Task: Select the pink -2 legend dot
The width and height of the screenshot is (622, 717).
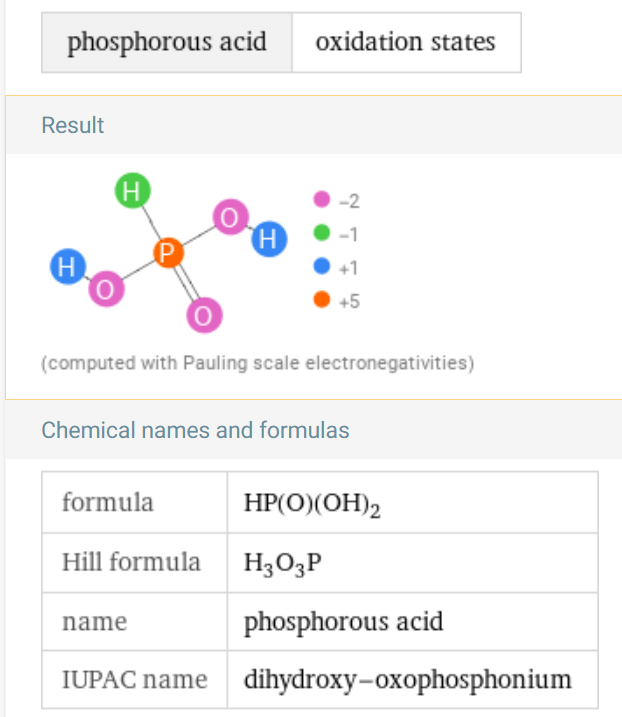Action: coord(322,199)
